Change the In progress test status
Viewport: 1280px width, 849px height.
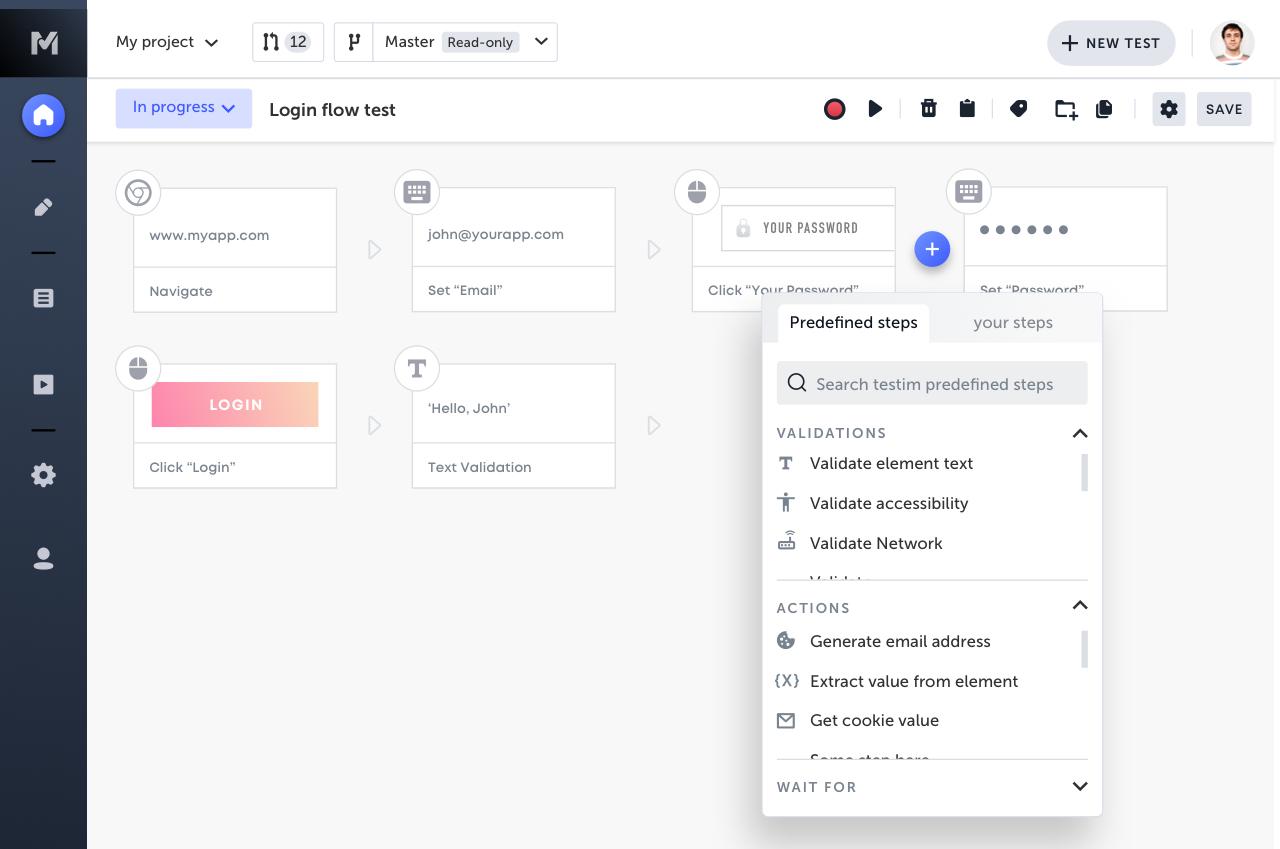183,107
